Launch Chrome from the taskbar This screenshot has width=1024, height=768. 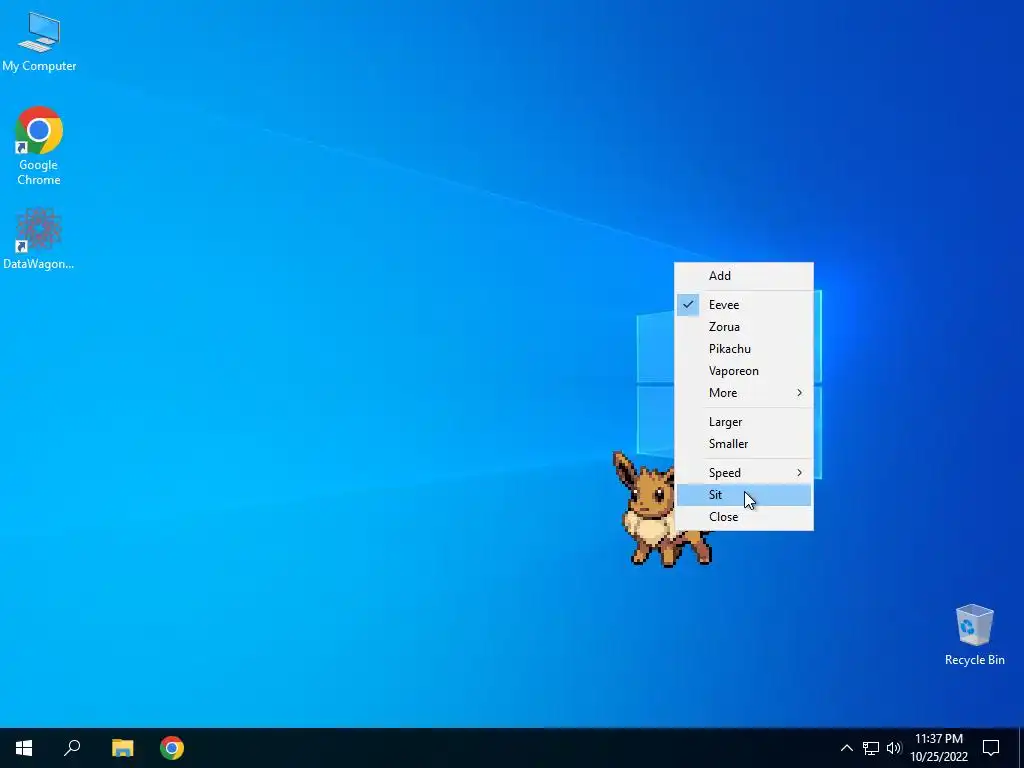click(172, 748)
